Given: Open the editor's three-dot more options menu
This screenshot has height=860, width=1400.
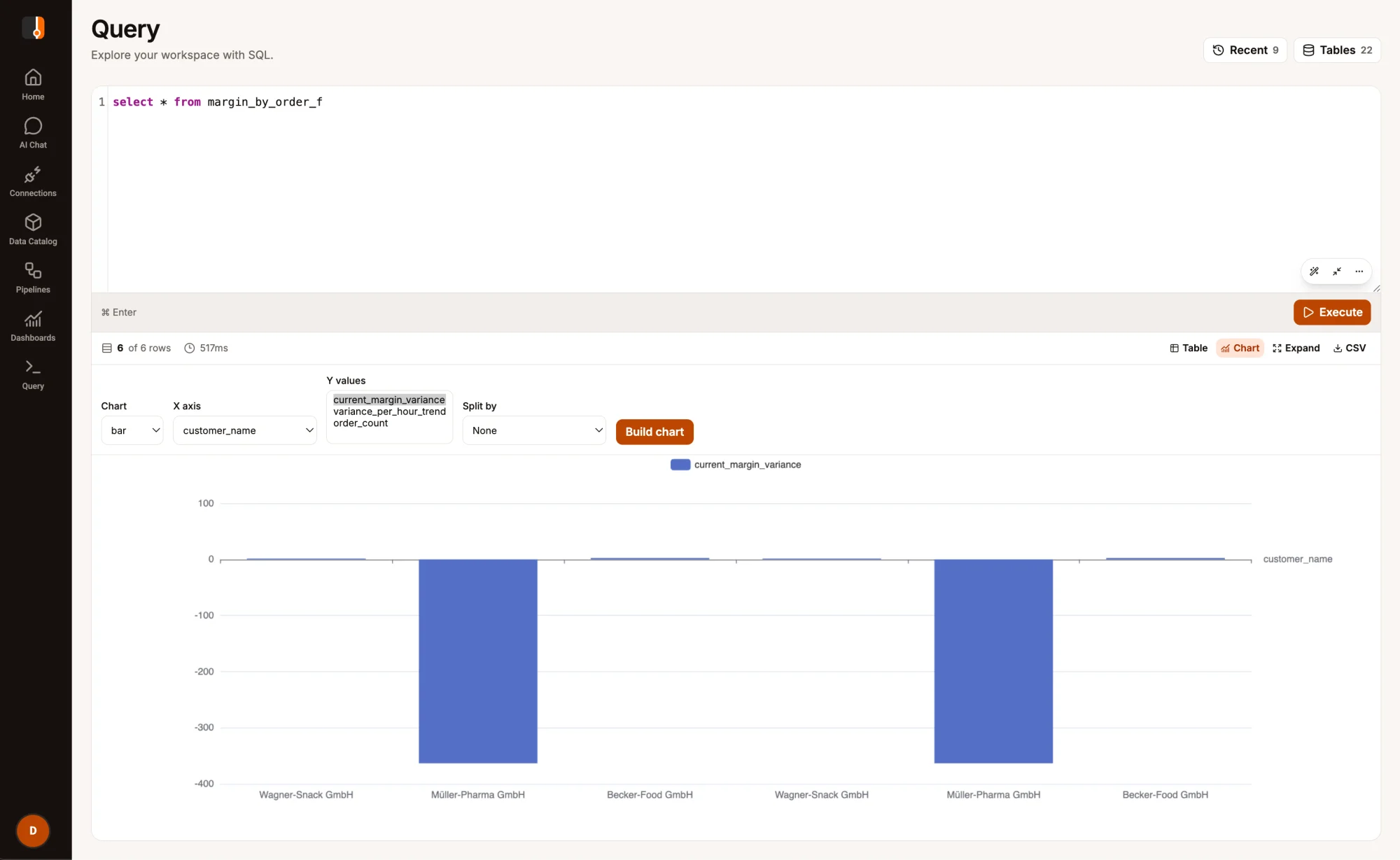Looking at the screenshot, I should pyautogui.click(x=1359, y=272).
